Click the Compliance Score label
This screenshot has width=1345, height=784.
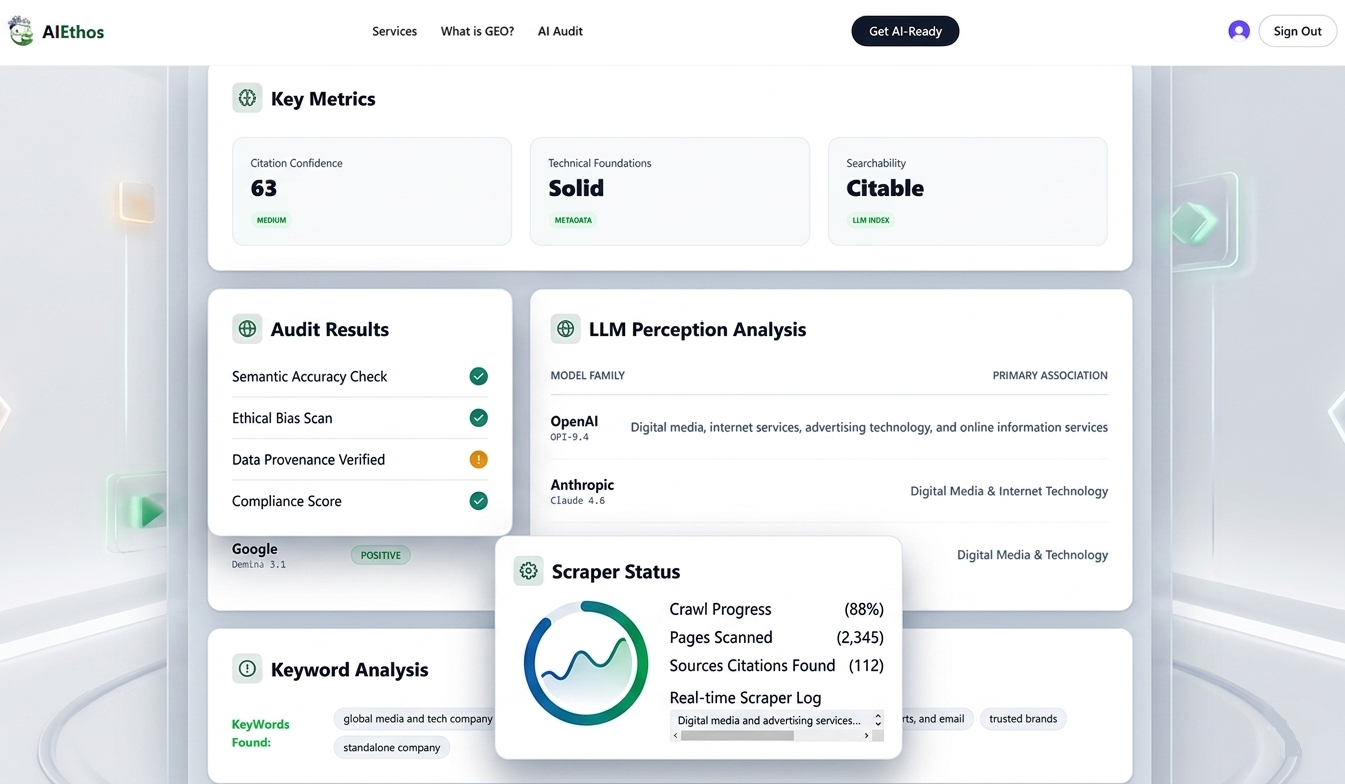click(287, 502)
